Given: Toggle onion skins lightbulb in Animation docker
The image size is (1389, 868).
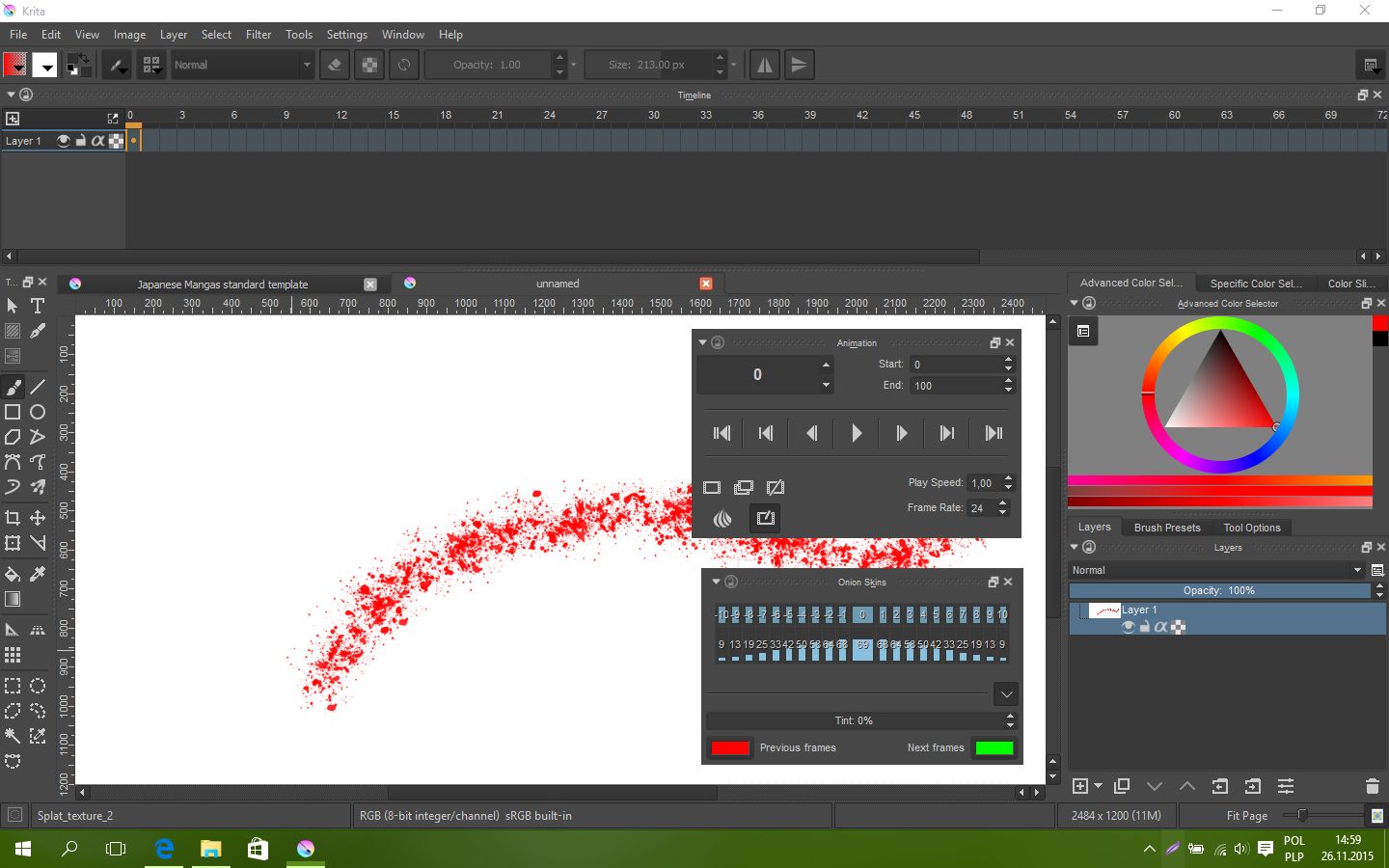Looking at the screenshot, I should [722, 519].
